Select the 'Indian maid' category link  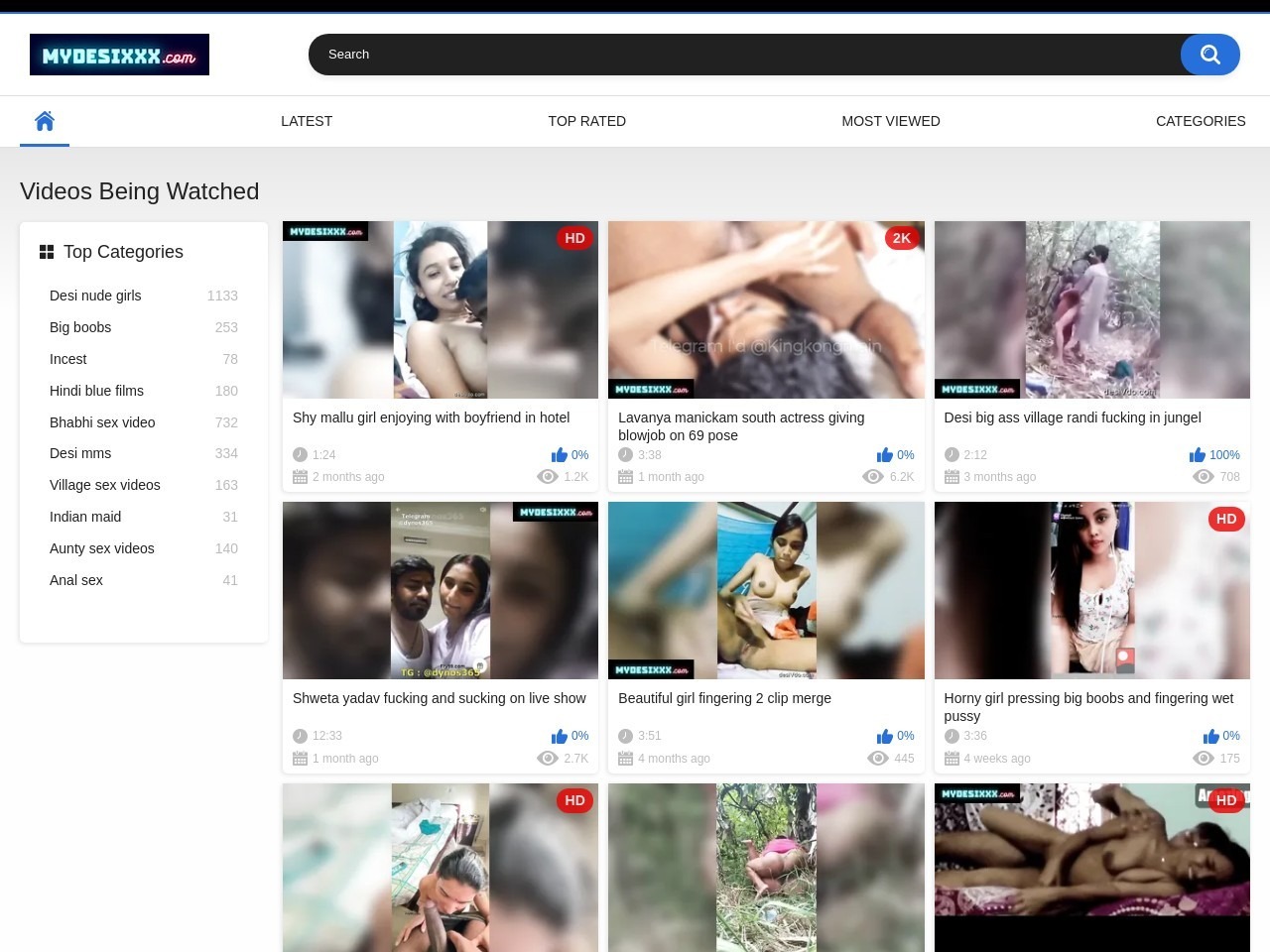85,517
